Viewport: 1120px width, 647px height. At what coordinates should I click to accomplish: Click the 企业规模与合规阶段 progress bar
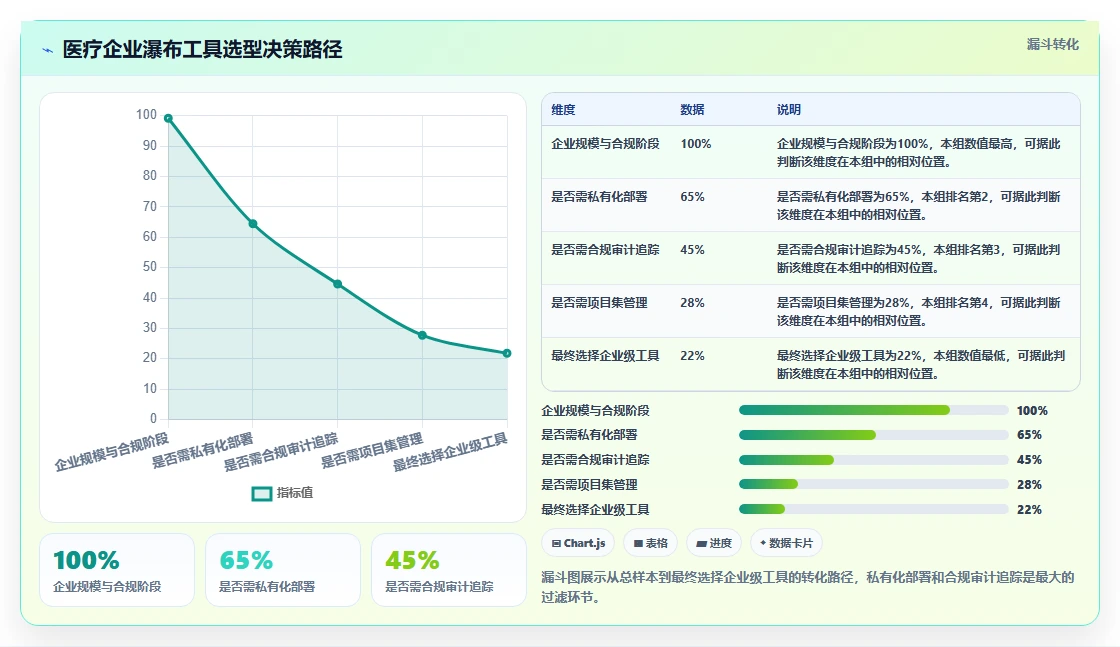pos(874,411)
